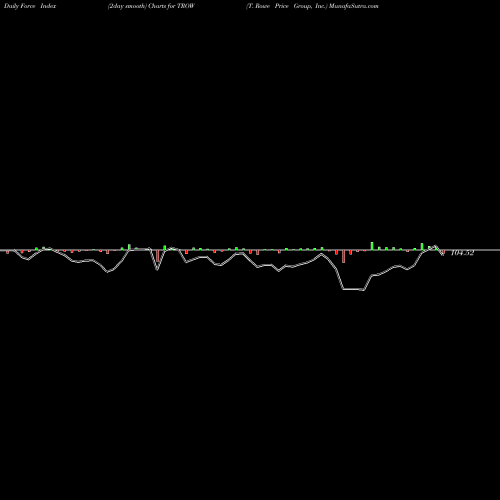The height and width of the screenshot is (500, 500).
Task: Click the 104.52 value label
Action: [462, 253]
